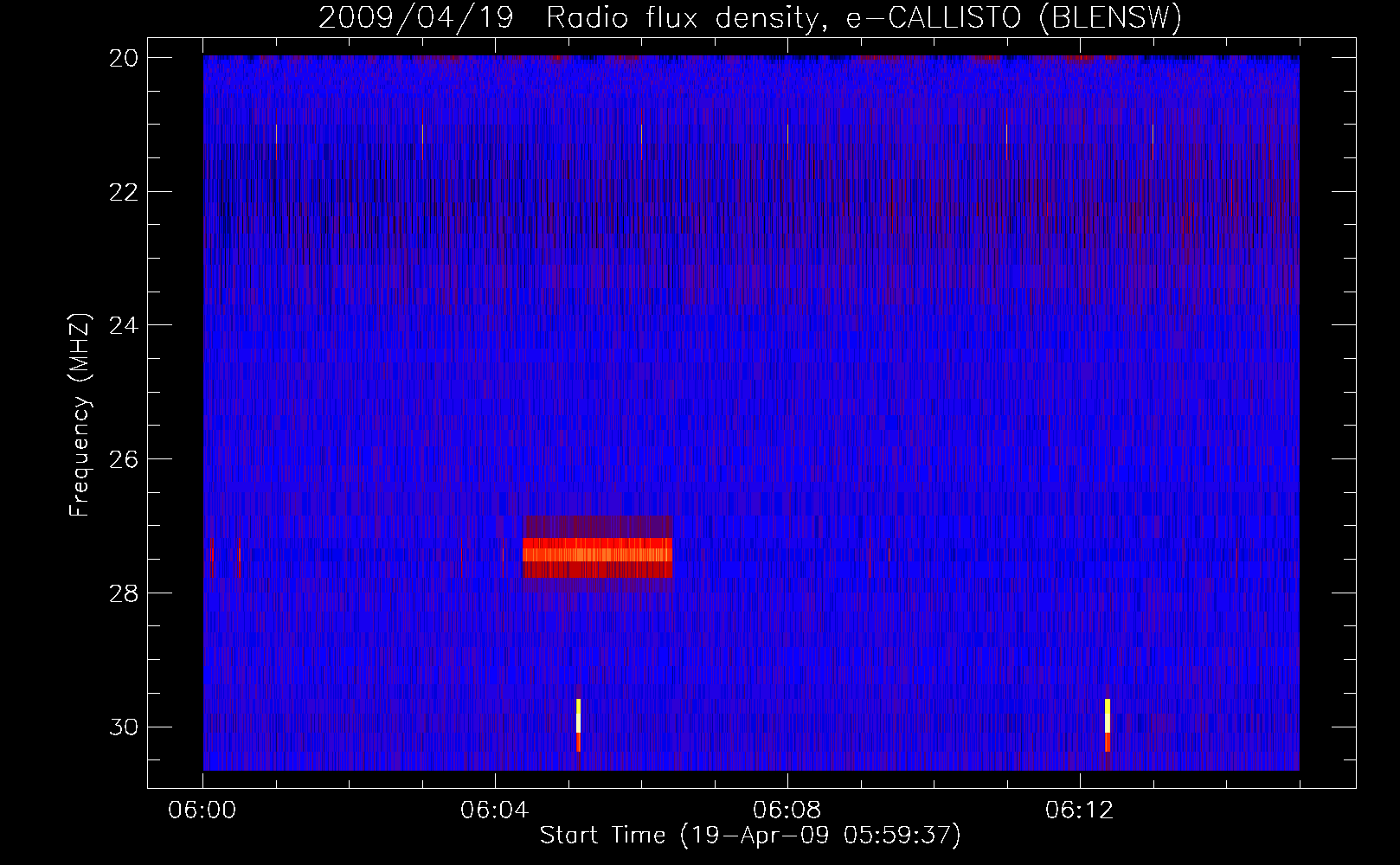The width and height of the screenshot is (1400, 865).
Task: Click the '26' frequency tick label
Action: coord(125,458)
